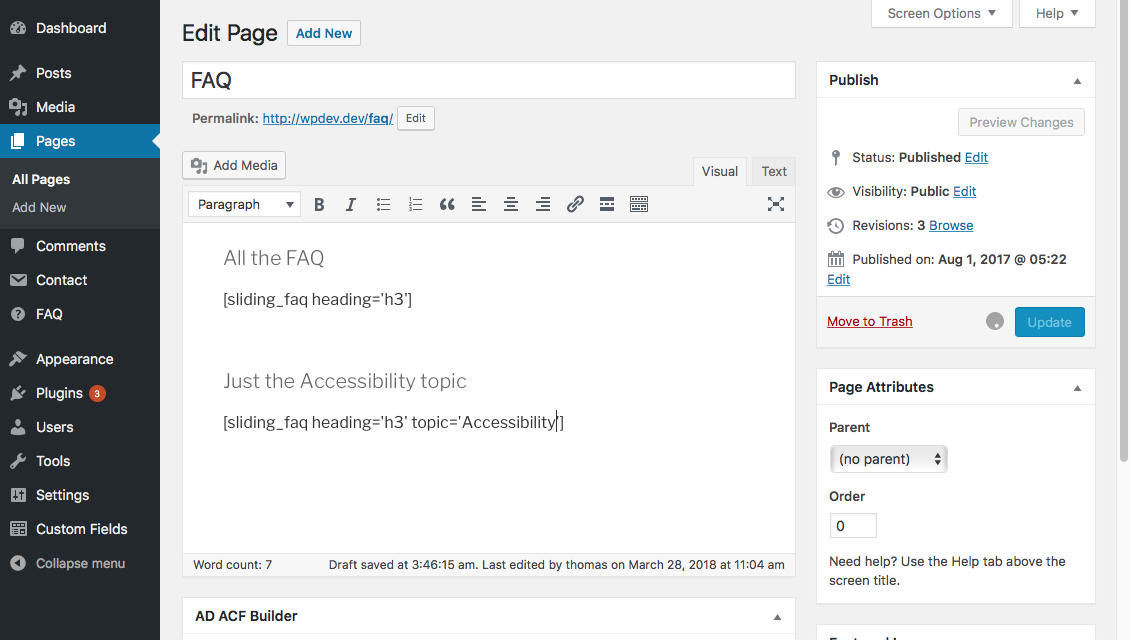Open Plugins in the sidebar menu
Image resolution: width=1130 pixels, height=640 pixels.
[x=59, y=393]
